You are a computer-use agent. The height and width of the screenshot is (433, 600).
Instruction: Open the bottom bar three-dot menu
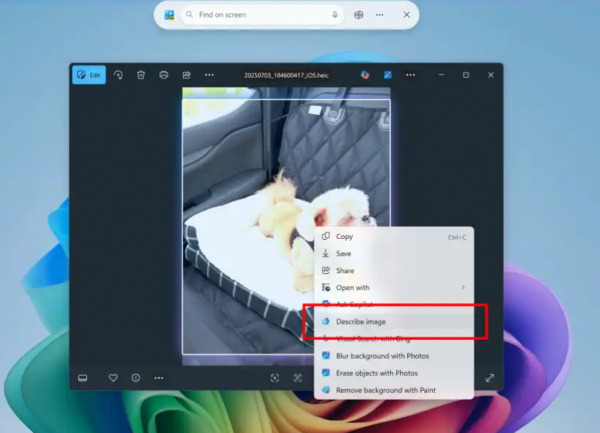pos(159,378)
